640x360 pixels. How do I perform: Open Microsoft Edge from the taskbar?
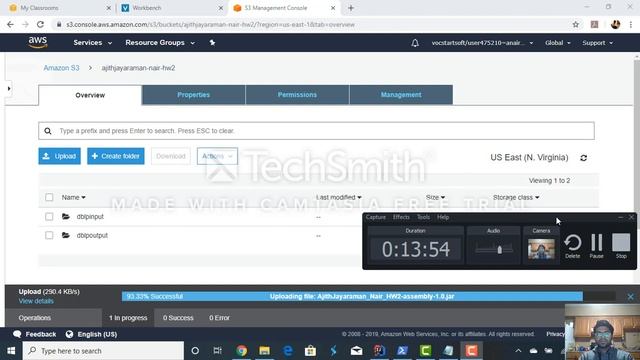point(288,351)
